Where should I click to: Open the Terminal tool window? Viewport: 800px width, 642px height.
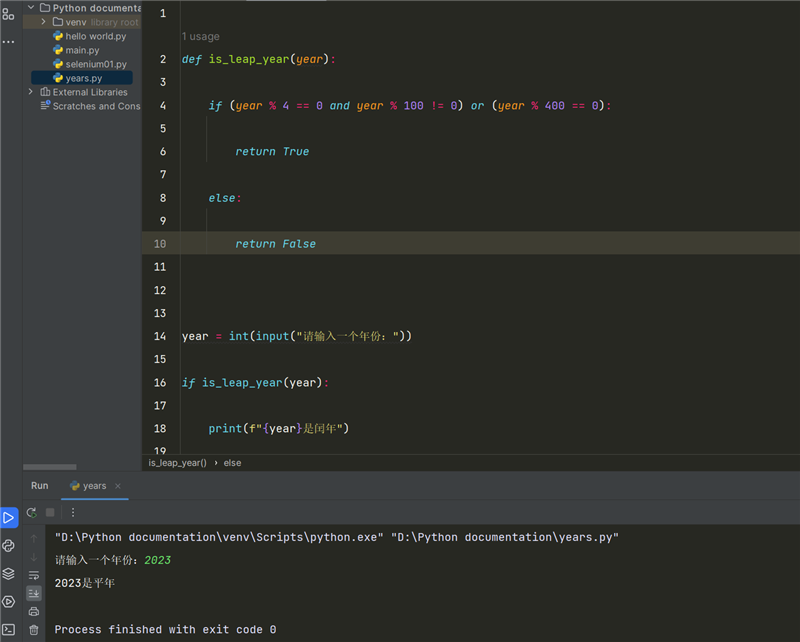[8, 630]
